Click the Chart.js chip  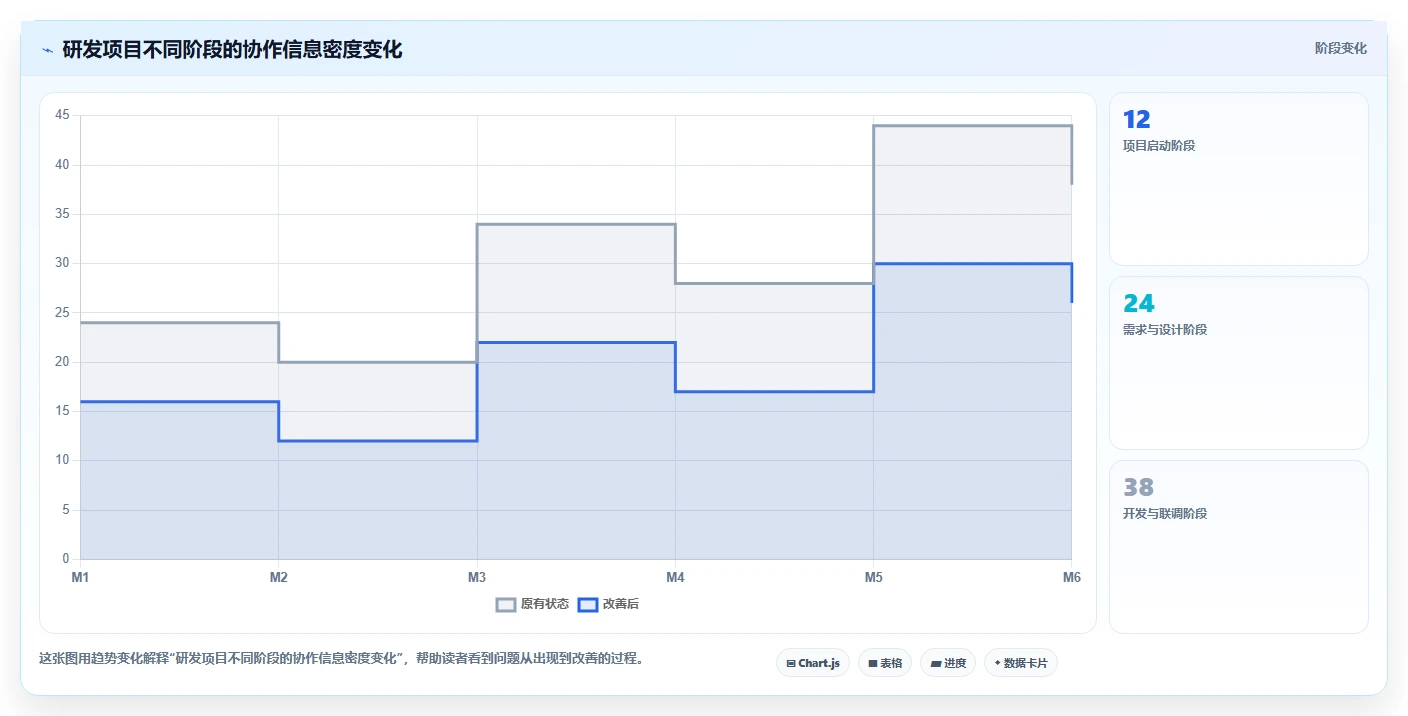tap(813, 663)
